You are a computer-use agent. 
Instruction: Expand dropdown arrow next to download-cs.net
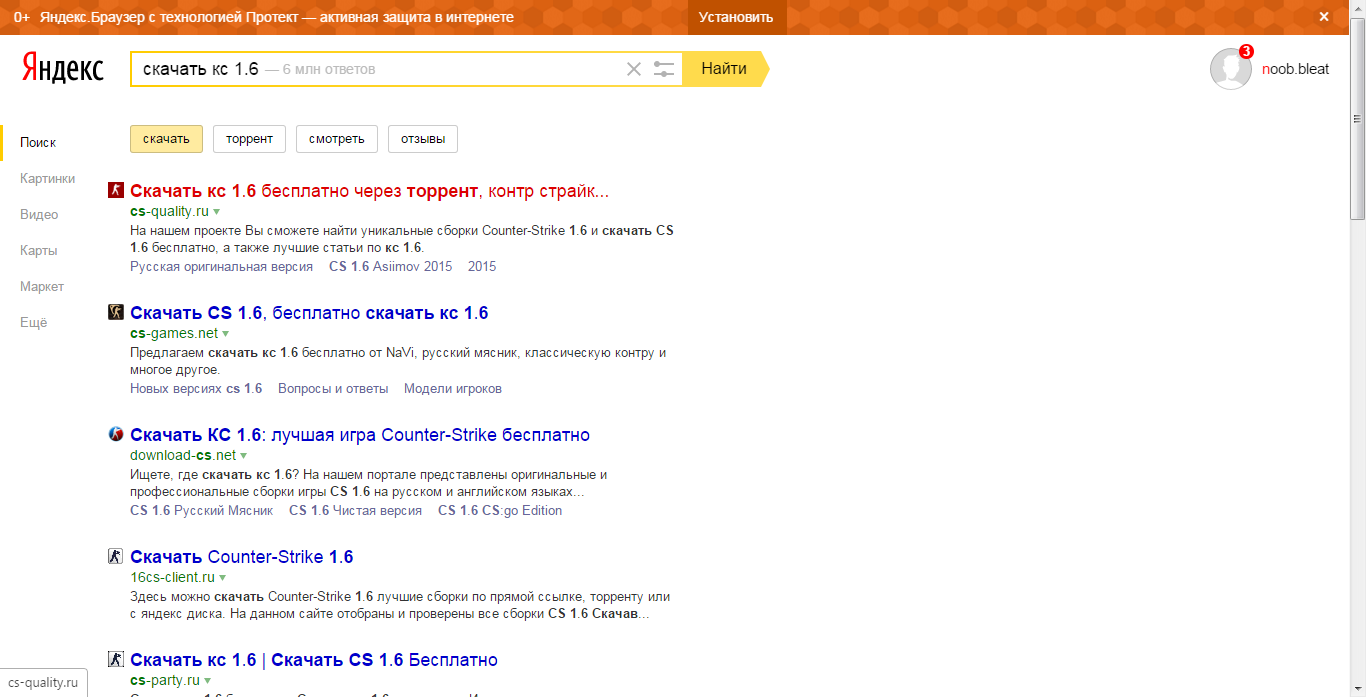point(244,456)
